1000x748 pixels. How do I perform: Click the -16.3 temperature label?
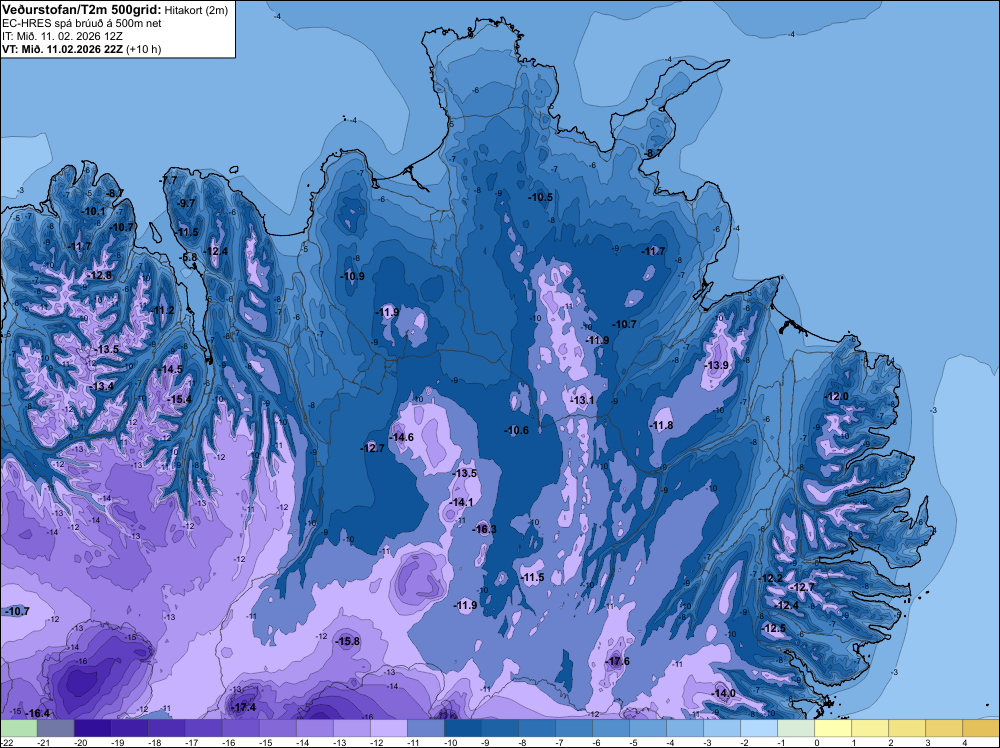pyautogui.click(x=484, y=529)
